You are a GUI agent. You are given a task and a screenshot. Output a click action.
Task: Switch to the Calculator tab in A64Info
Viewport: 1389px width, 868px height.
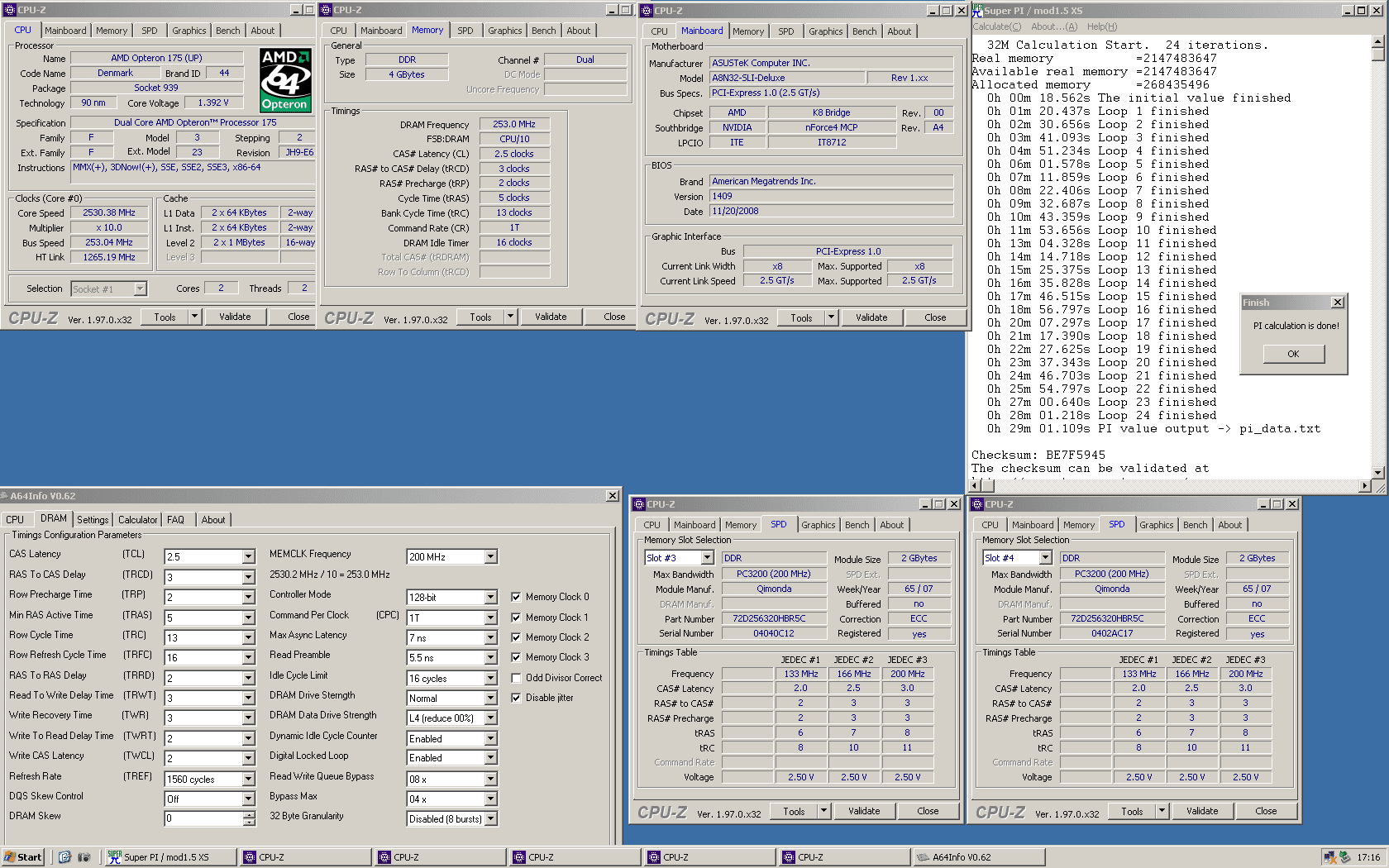(137, 520)
